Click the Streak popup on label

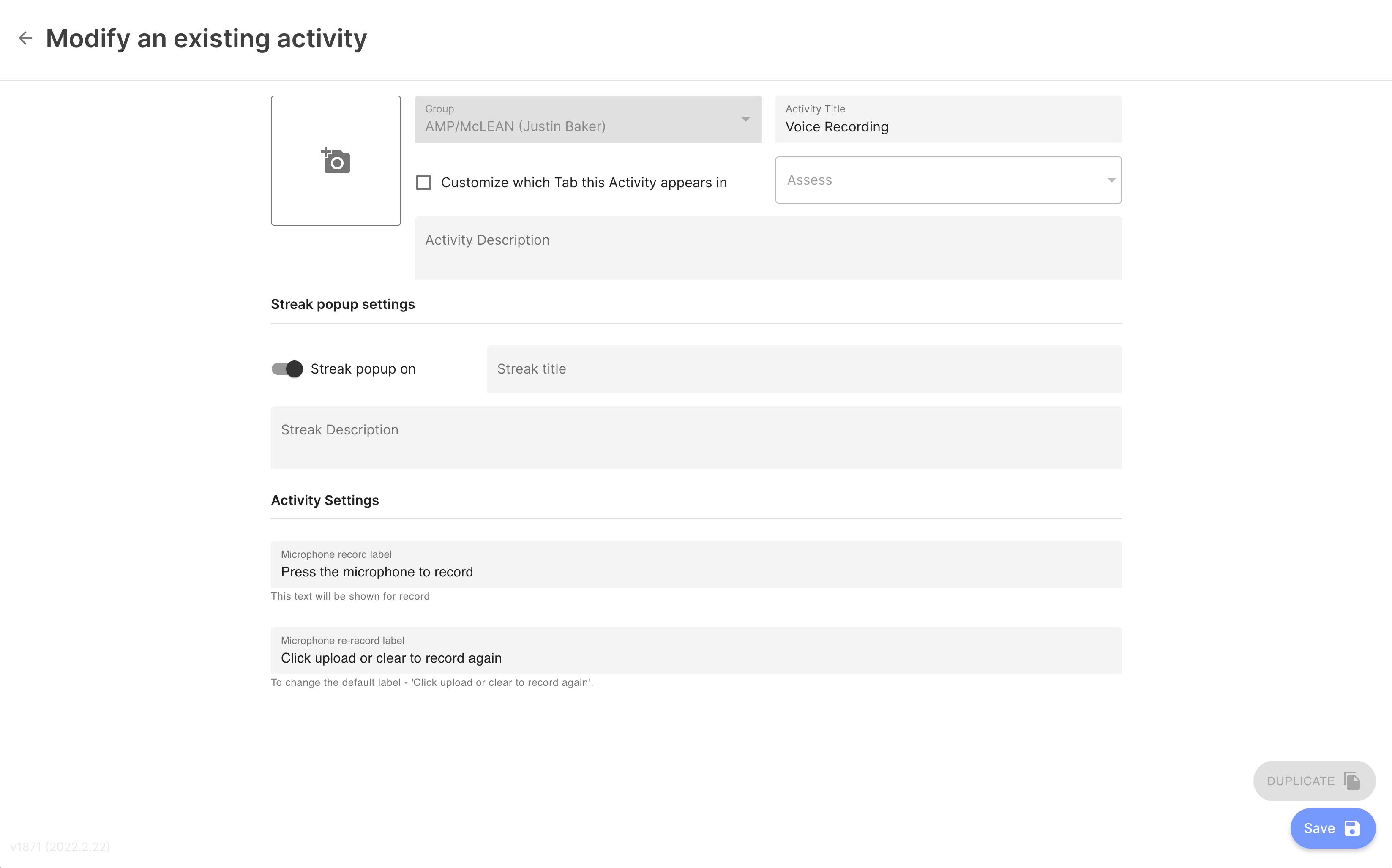(363, 368)
